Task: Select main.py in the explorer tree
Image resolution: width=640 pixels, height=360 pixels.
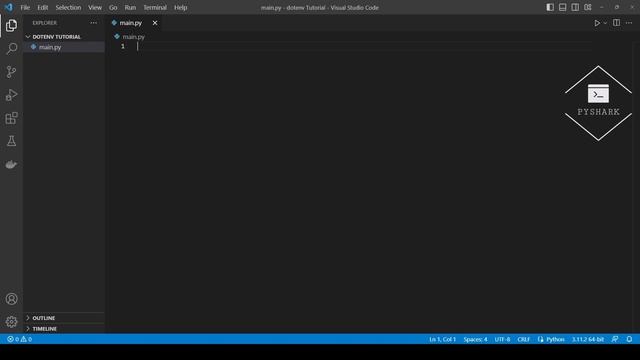Action: click(x=64, y=47)
